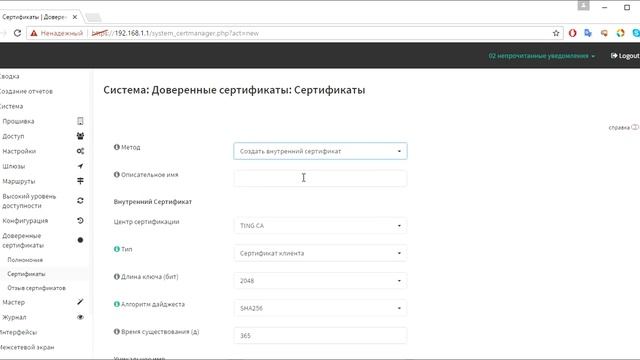Click the insecure connection warning icon
The height and width of the screenshot is (360, 640).
34,33
